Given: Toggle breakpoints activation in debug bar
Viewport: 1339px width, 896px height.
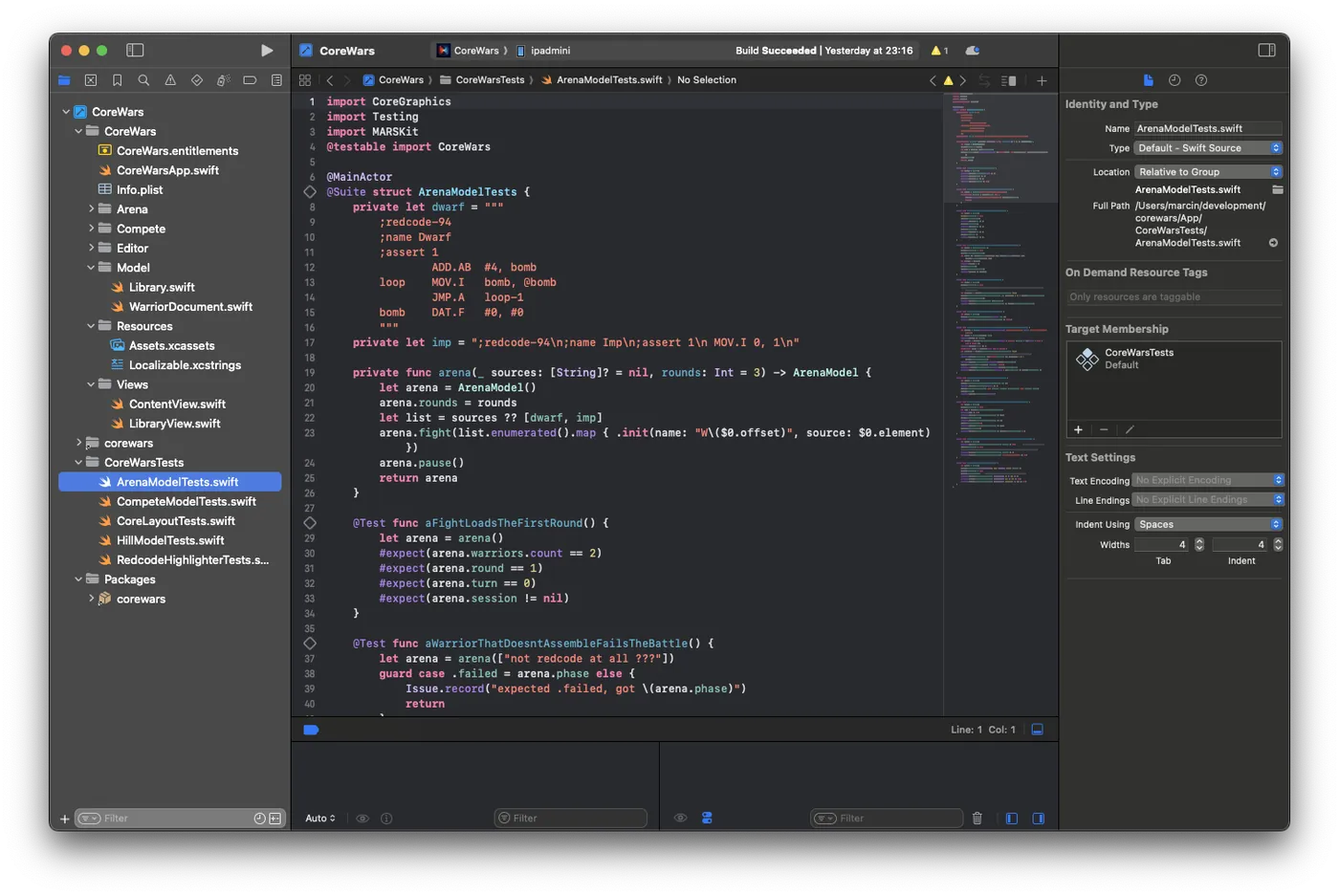Looking at the screenshot, I should [311, 730].
